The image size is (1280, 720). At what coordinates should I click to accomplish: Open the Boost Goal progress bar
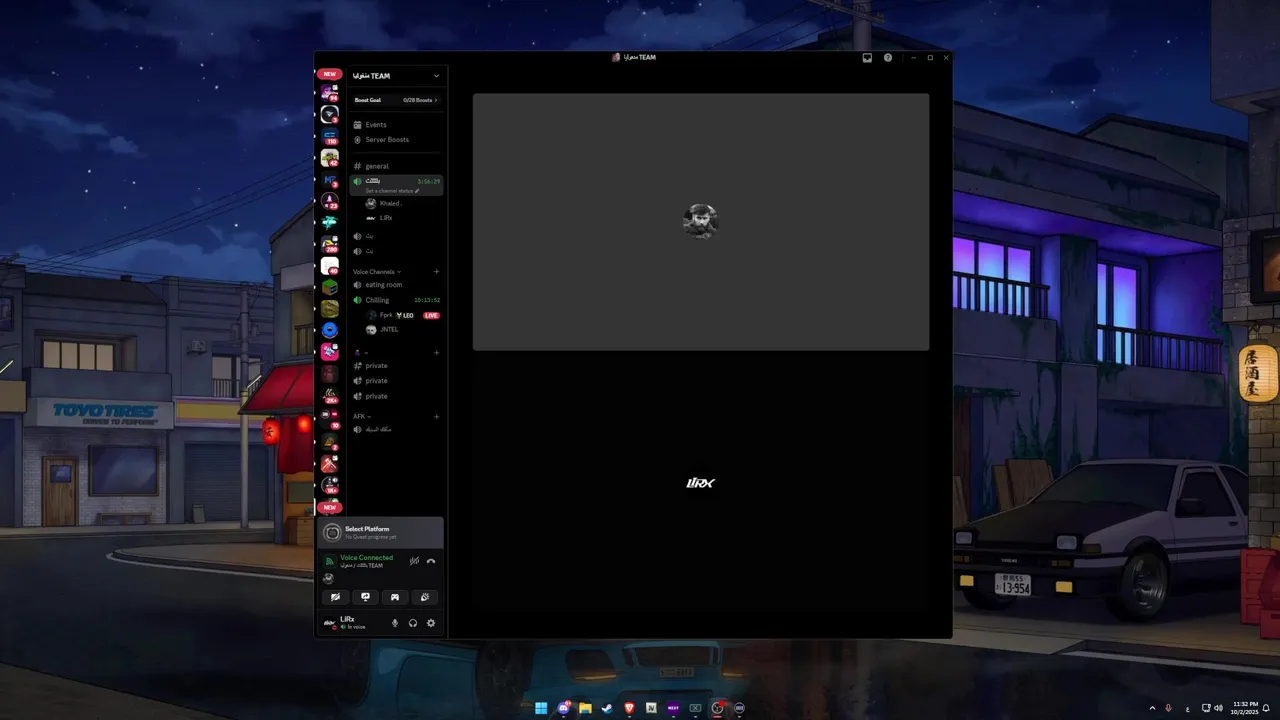click(x=396, y=100)
